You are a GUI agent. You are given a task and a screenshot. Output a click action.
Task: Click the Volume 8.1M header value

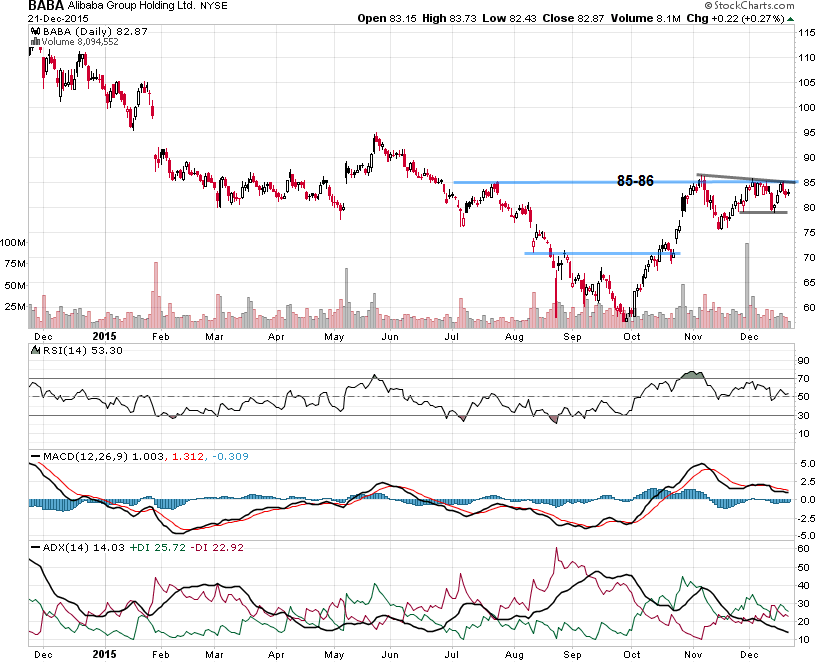click(646, 18)
